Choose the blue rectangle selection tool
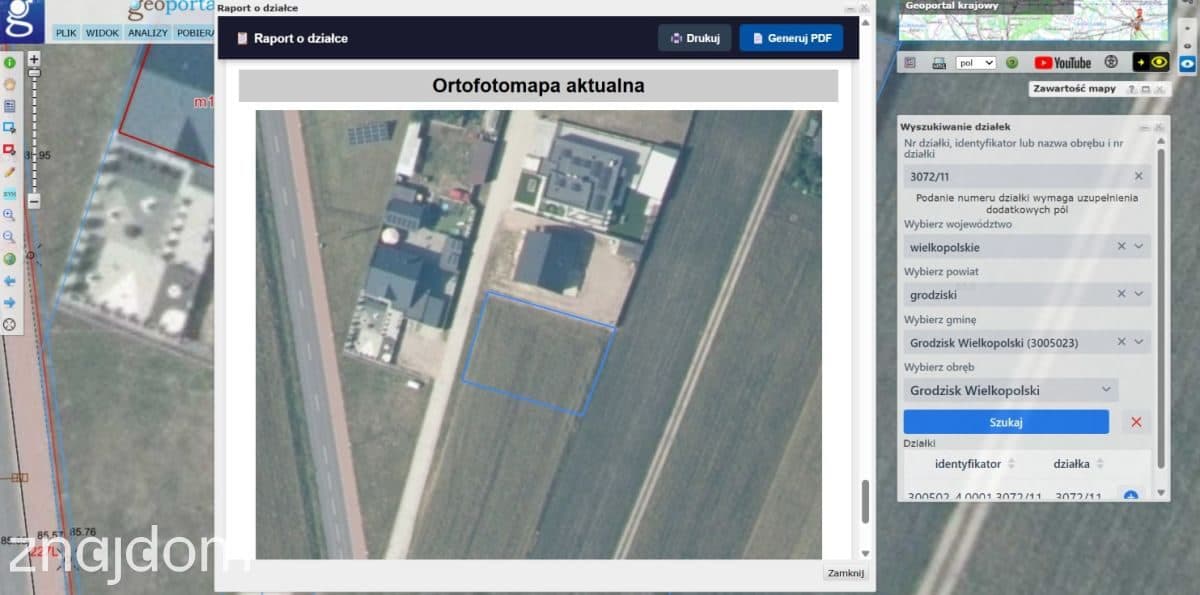 point(10,128)
